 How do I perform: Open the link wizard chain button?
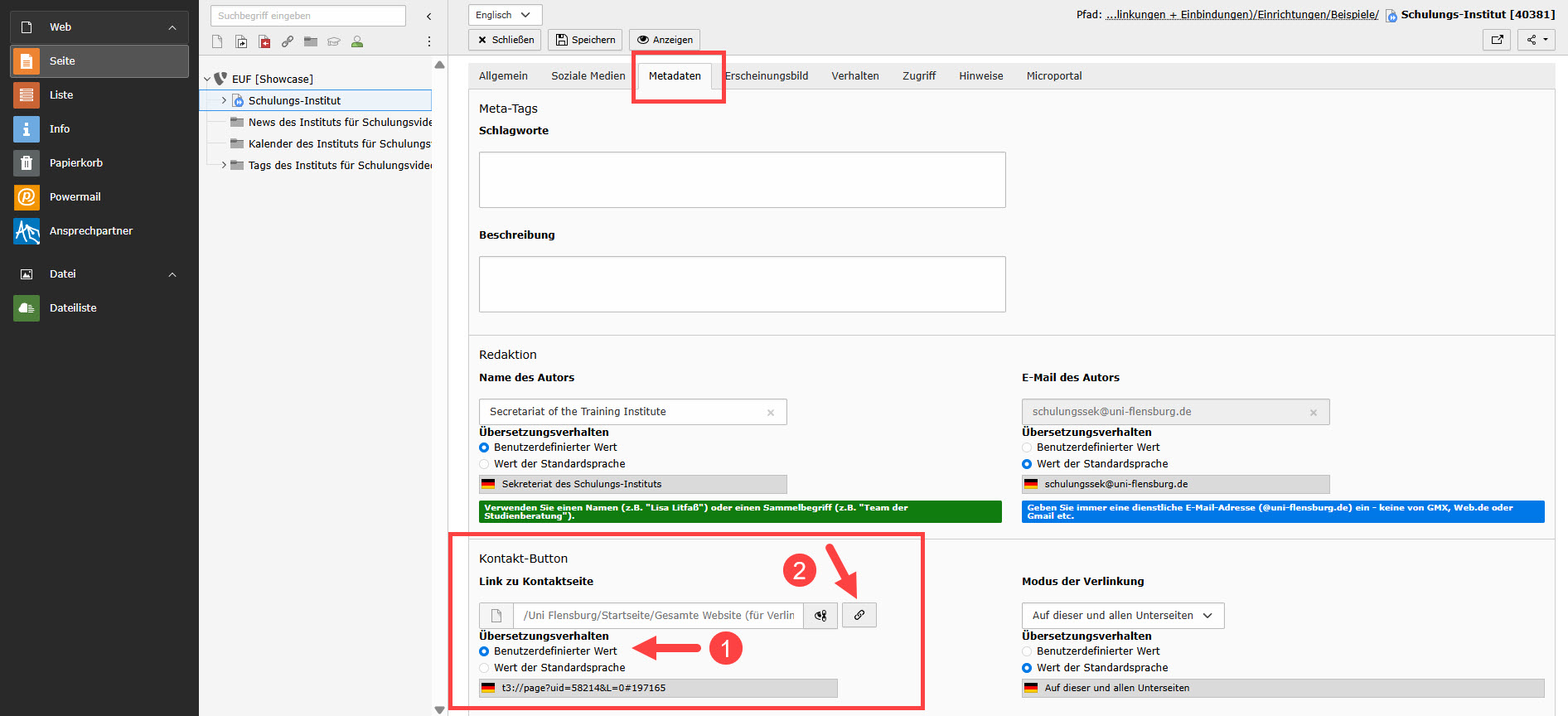(859, 615)
